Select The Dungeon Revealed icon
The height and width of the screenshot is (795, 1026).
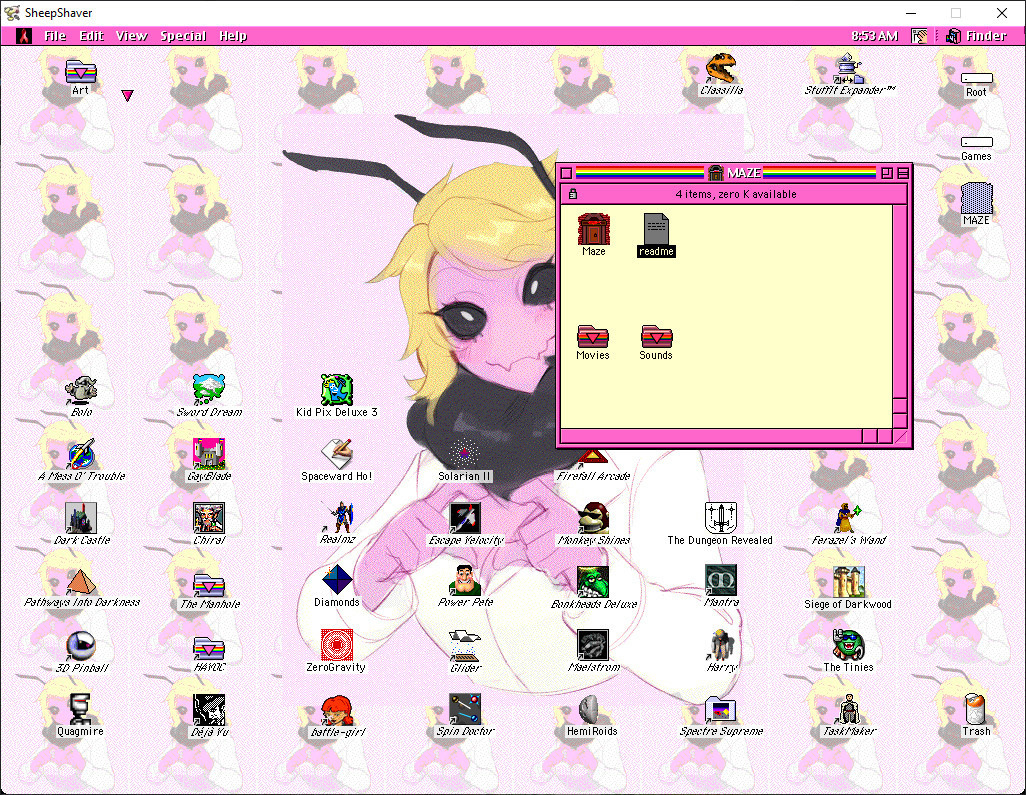click(720, 518)
